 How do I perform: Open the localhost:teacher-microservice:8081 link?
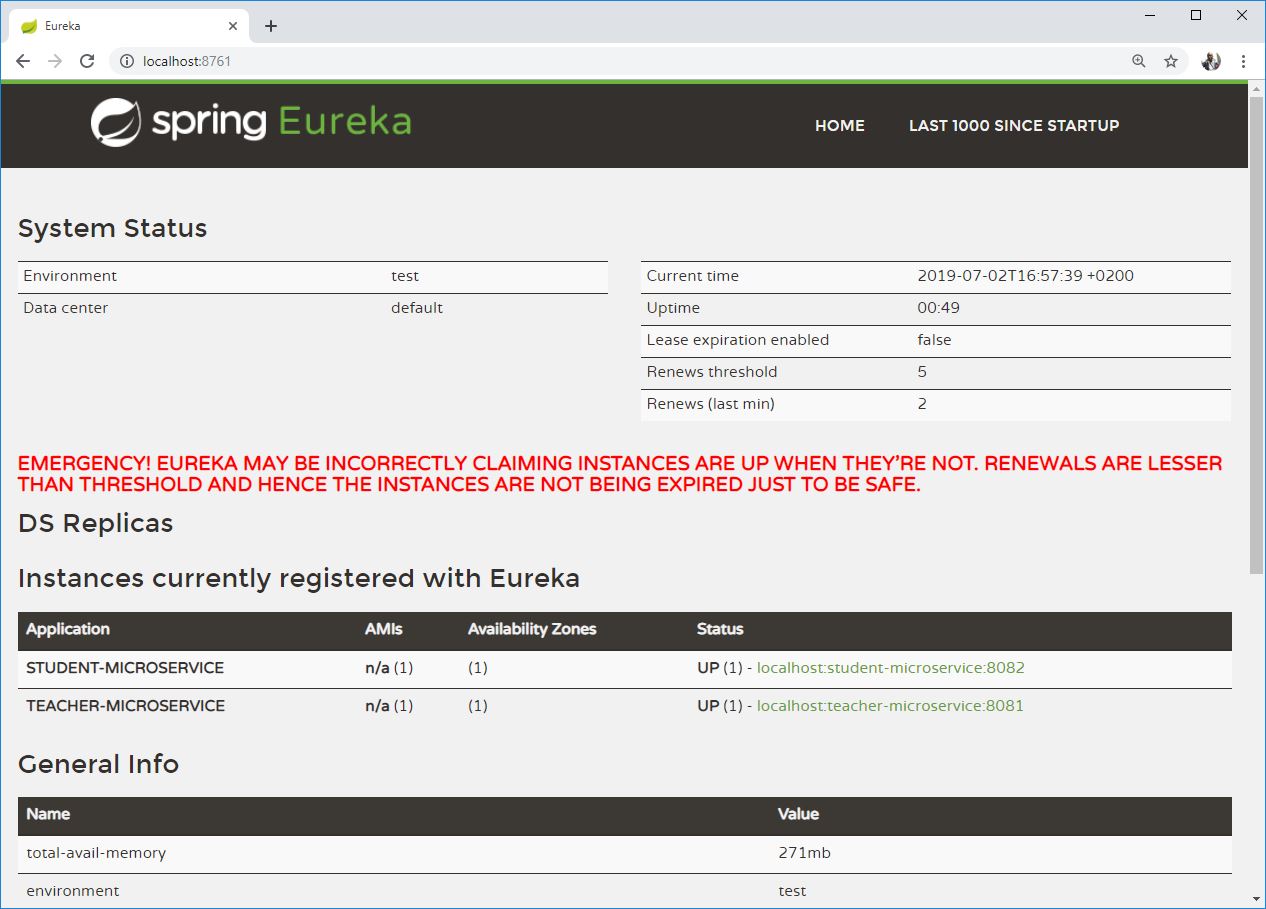point(890,706)
